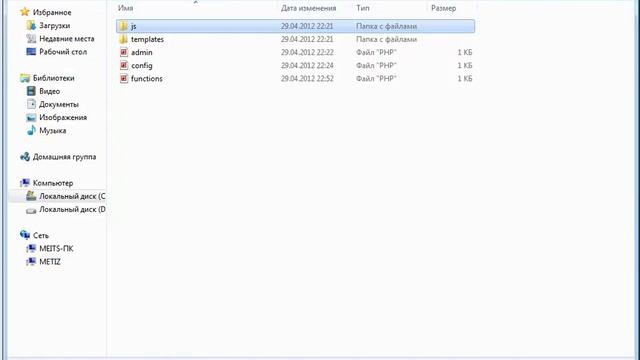The image size is (640, 360).
Task: Sort by Дата изменения column header
Action: tap(308, 8)
